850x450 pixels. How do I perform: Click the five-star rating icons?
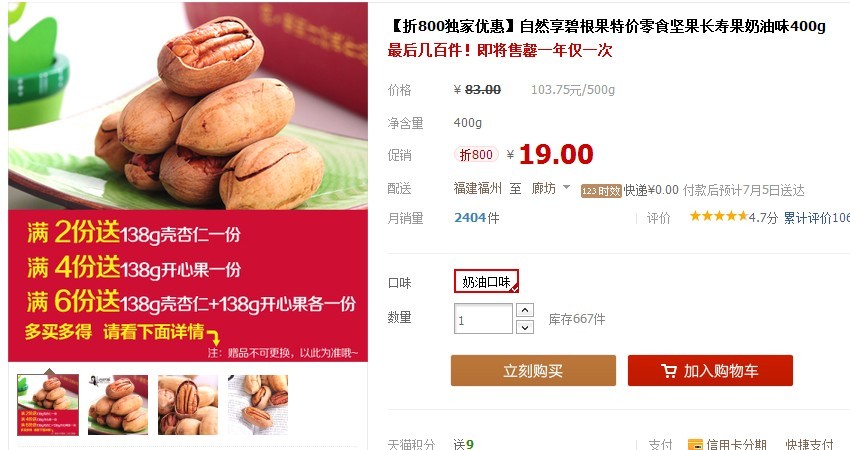718,216
